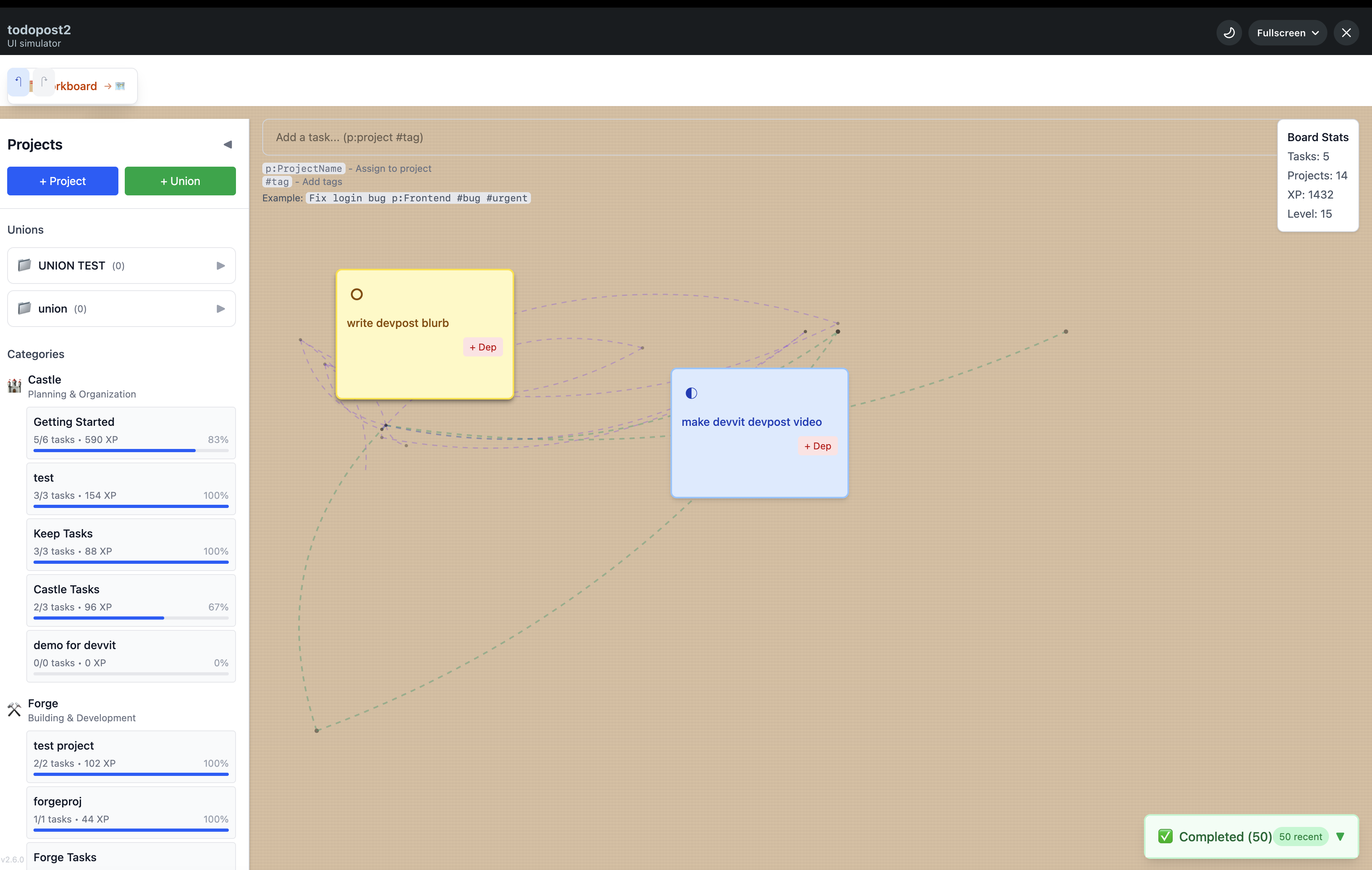This screenshot has width=1372, height=870.
Task: Click the demo for devvit progress bar
Action: click(x=130, y=673)
